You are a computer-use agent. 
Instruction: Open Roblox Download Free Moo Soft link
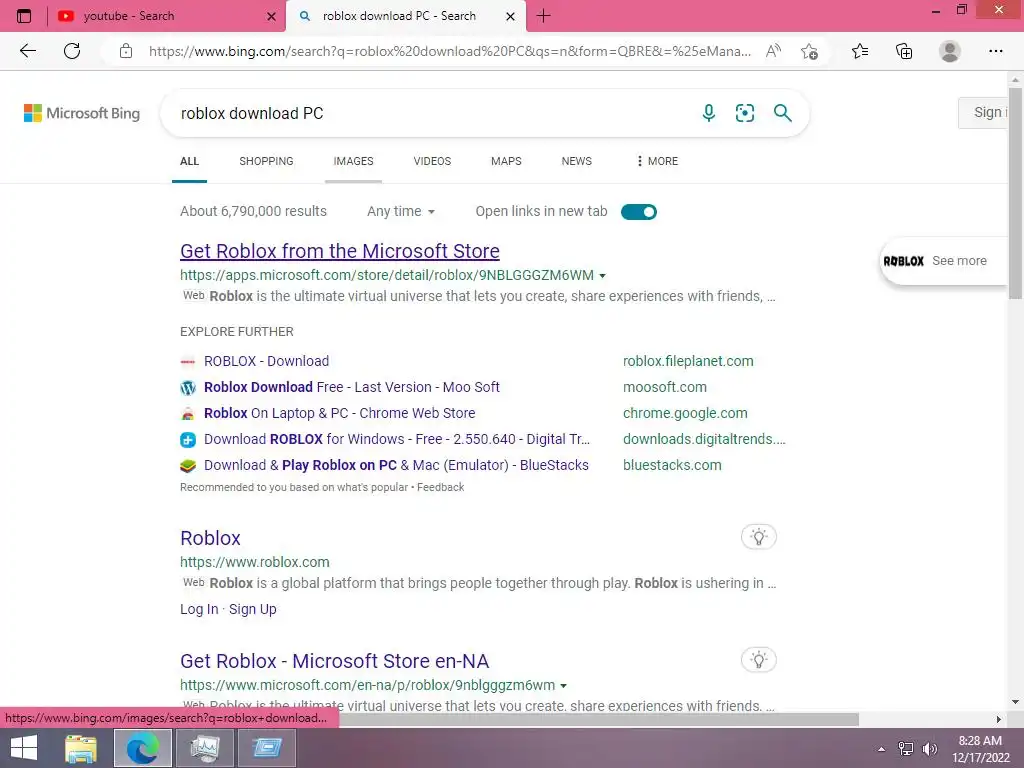(x=351, y=387)
